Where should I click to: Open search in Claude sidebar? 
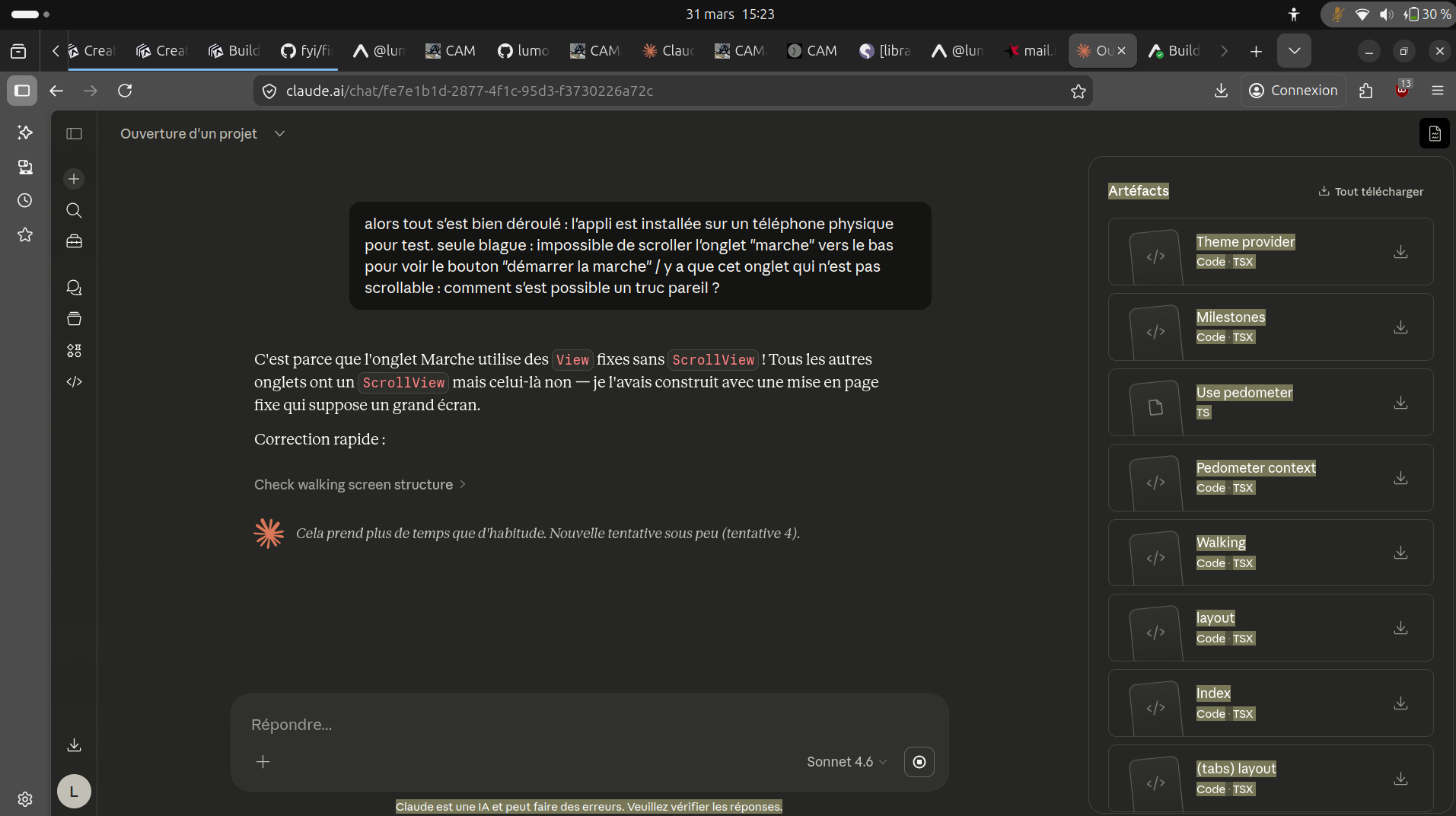(x=74, y=210)
